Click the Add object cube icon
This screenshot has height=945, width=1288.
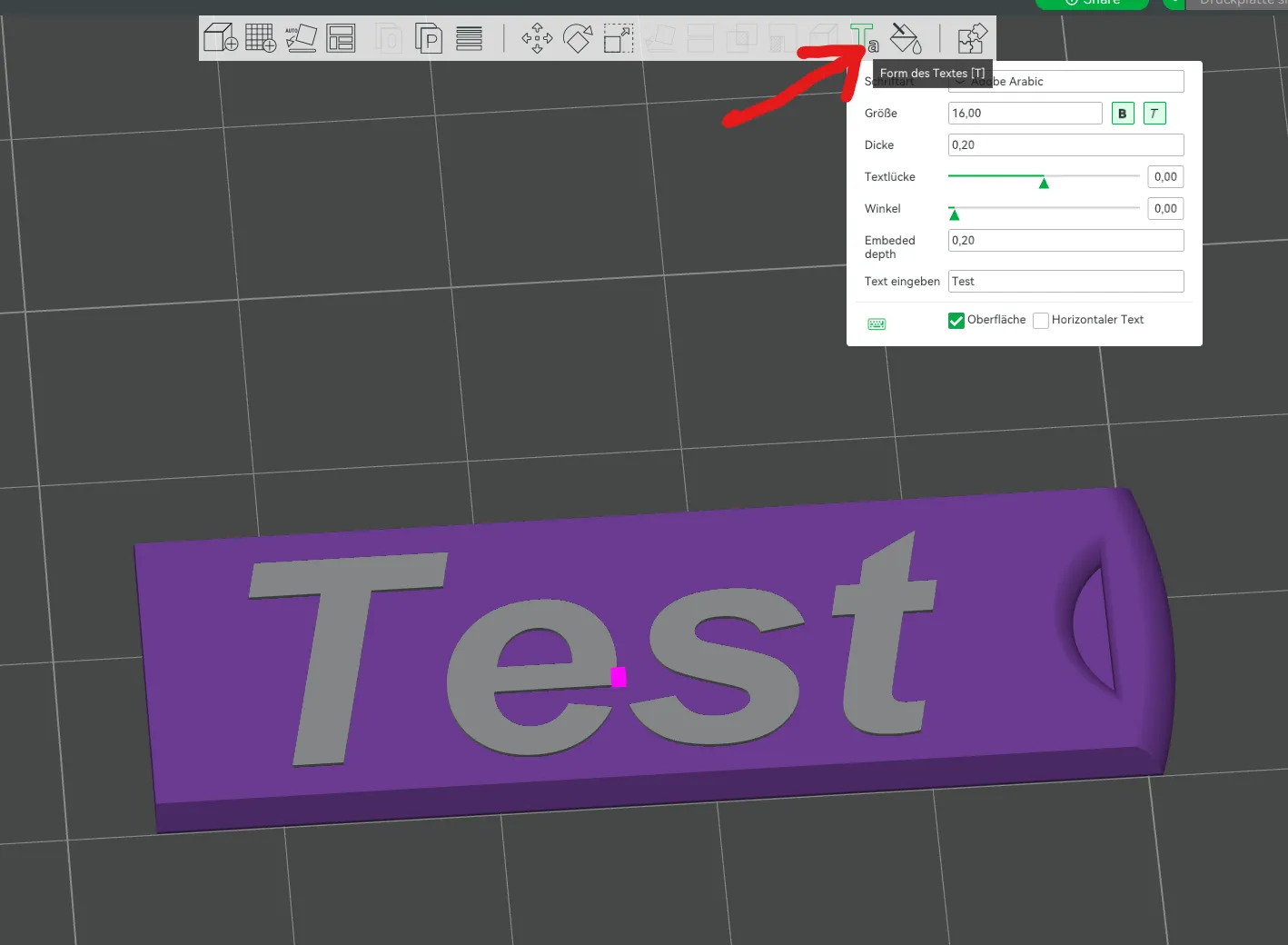pos(221,38)
